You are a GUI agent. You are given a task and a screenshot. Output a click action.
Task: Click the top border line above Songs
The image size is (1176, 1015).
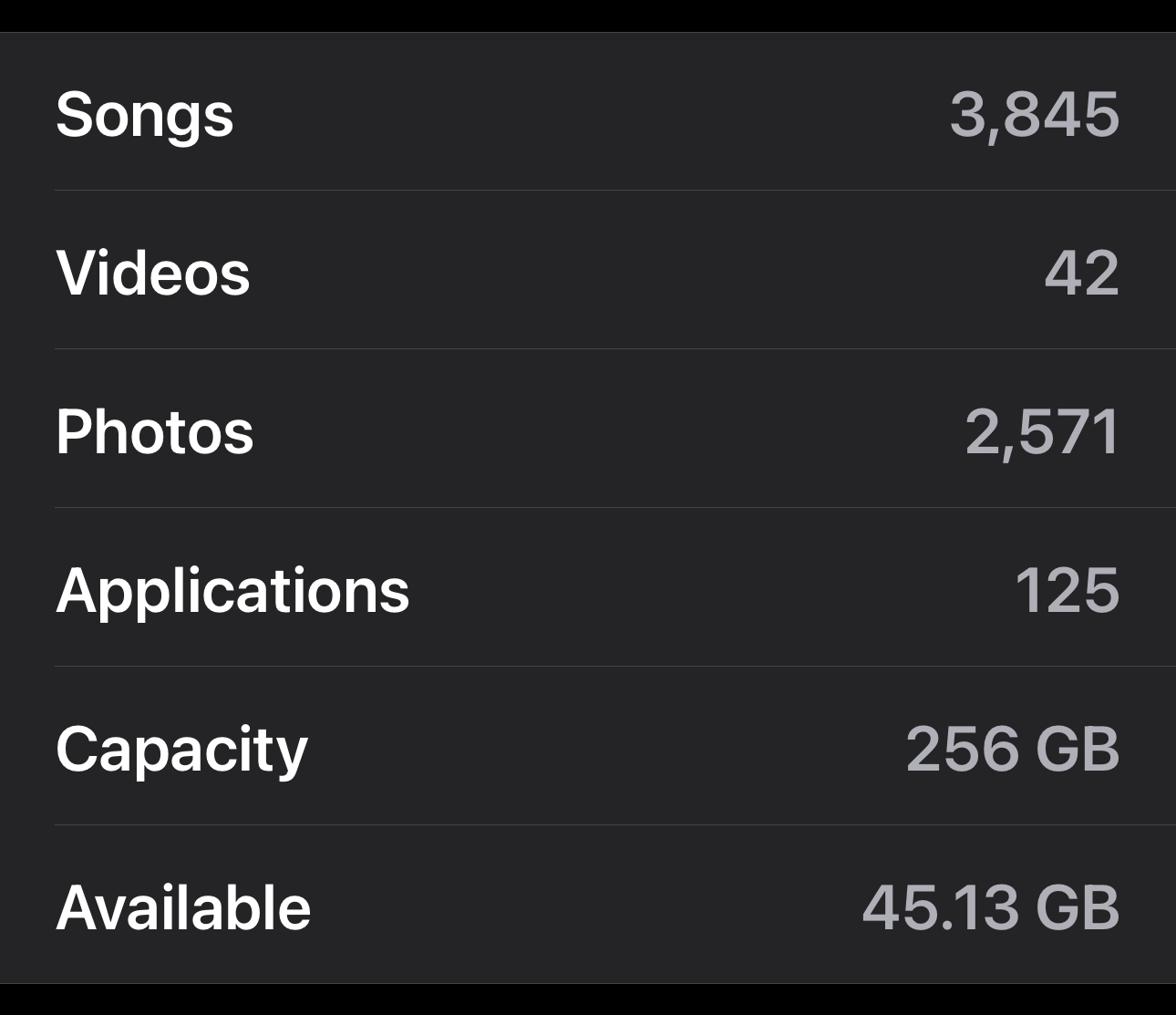pos(588,33)
